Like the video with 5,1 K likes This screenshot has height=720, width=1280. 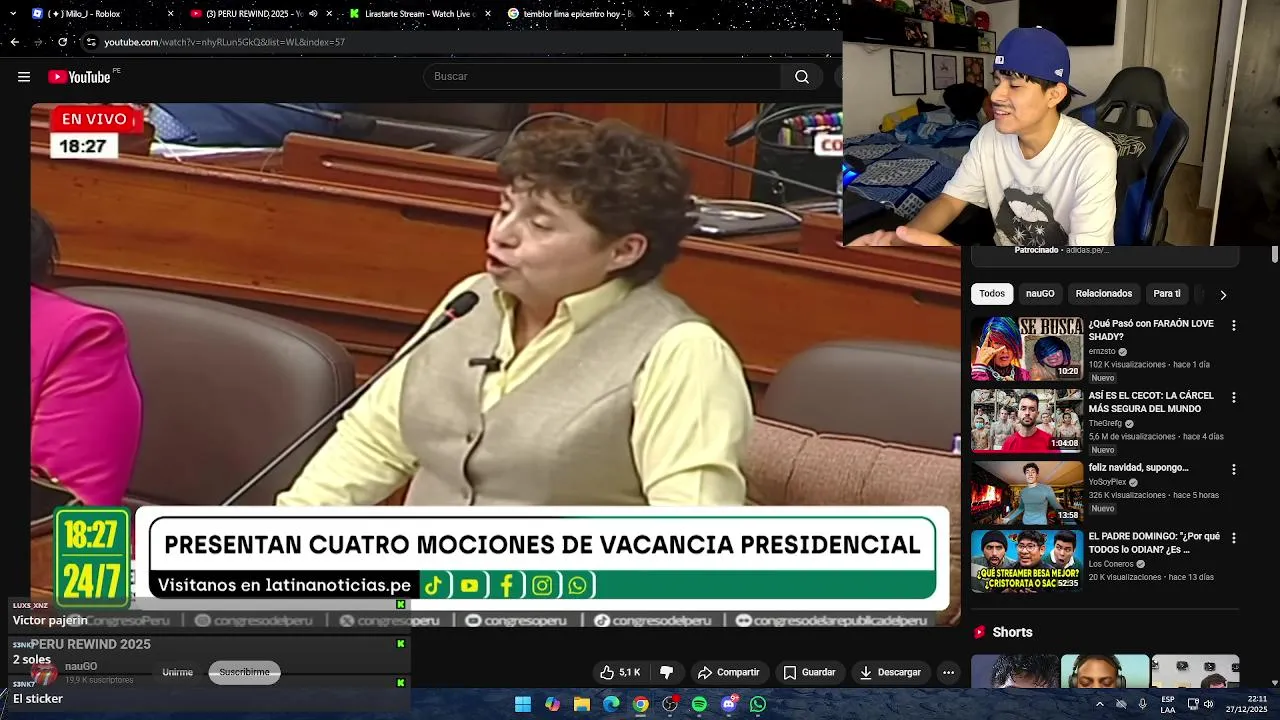click(x=620, y=672)
